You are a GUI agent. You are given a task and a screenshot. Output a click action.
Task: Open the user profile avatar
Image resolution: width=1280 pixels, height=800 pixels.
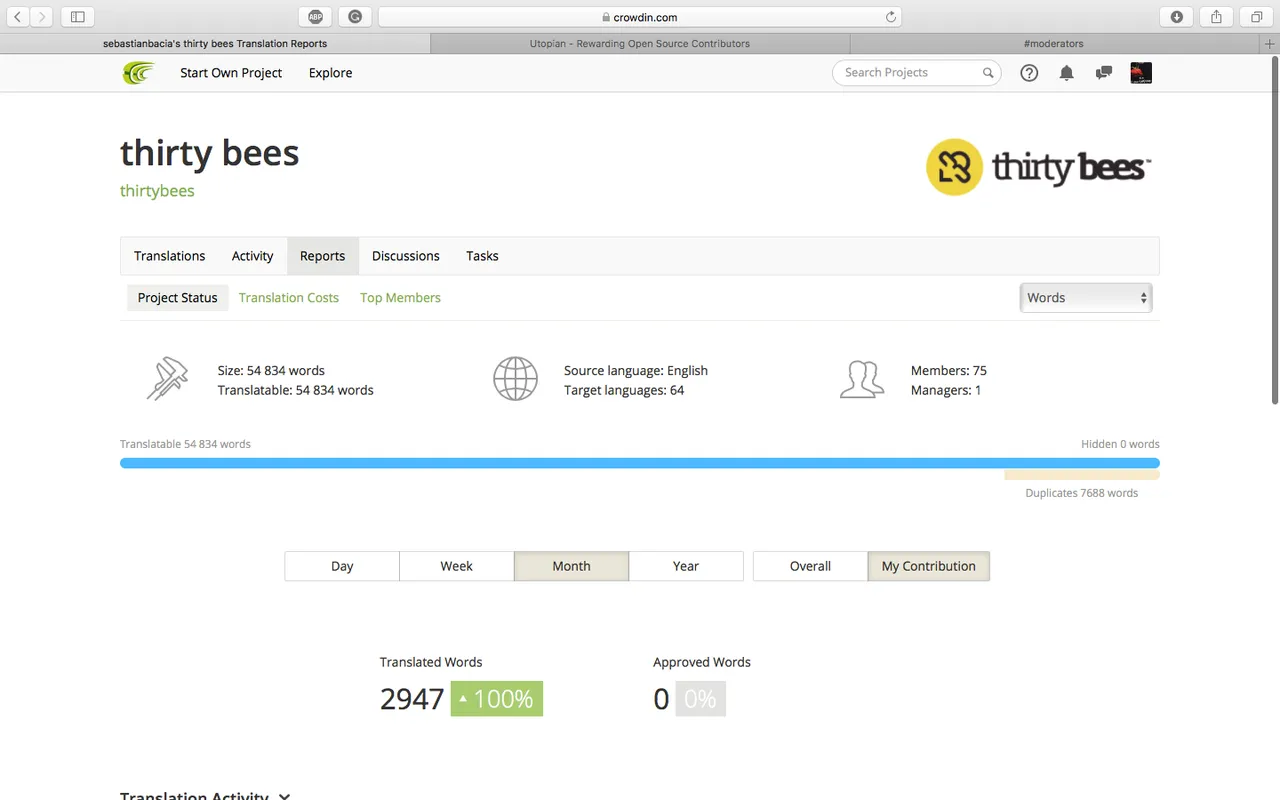(1141, 73)
